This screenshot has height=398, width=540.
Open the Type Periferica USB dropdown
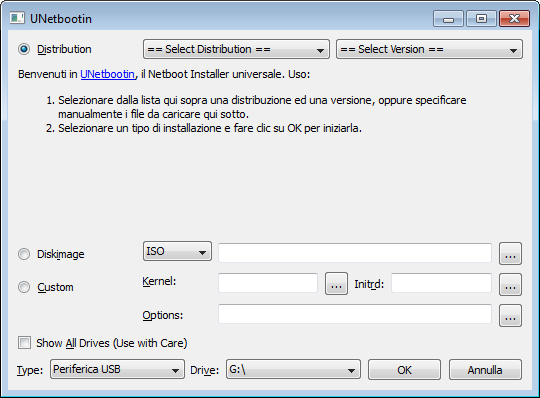[117, 369]
